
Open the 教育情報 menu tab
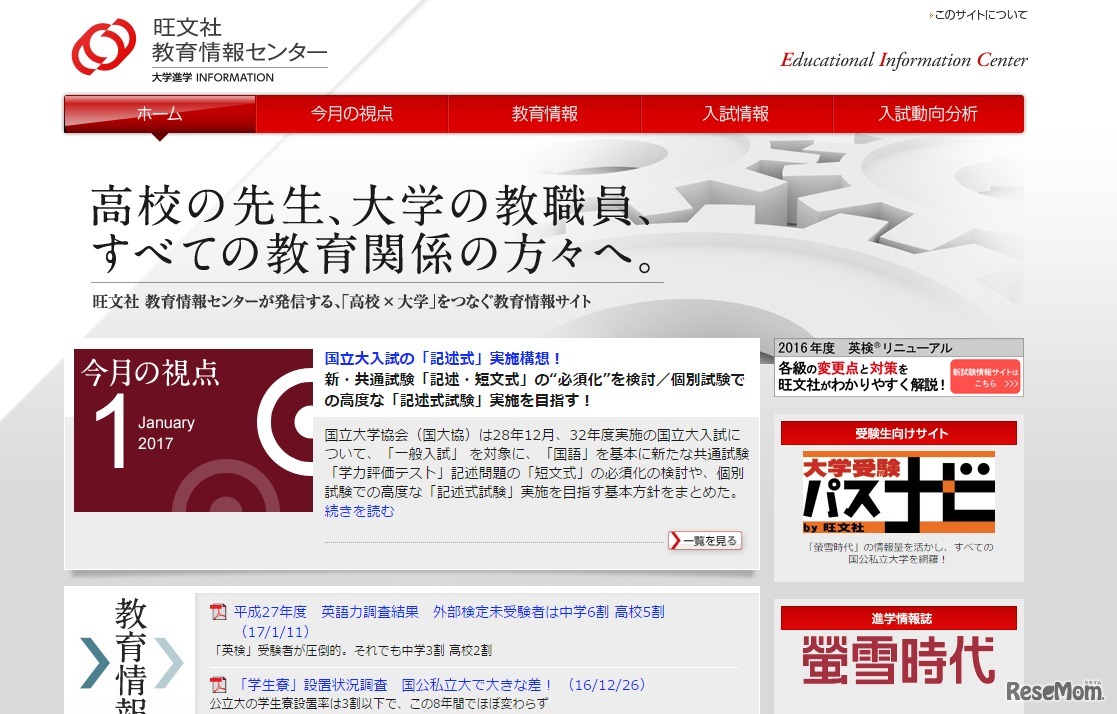click(x=545, y=114)
